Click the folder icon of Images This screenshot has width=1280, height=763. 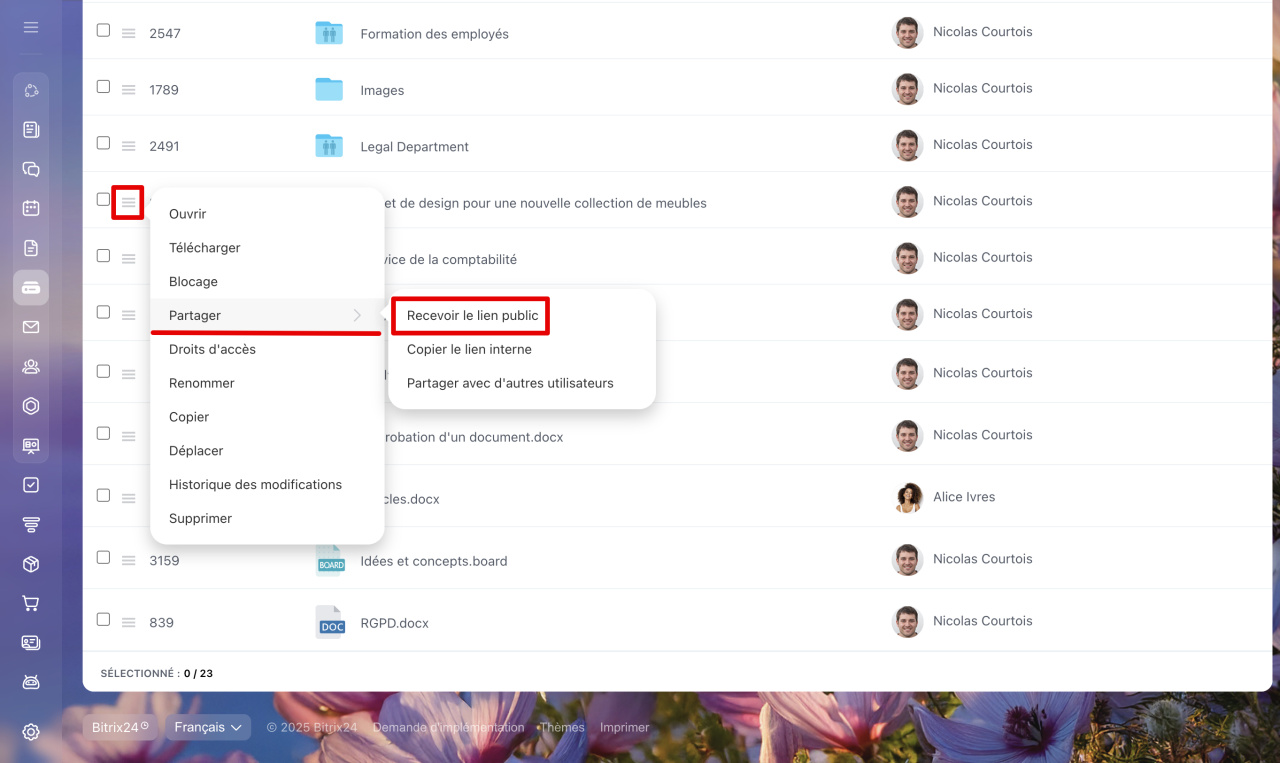(329, 89)
